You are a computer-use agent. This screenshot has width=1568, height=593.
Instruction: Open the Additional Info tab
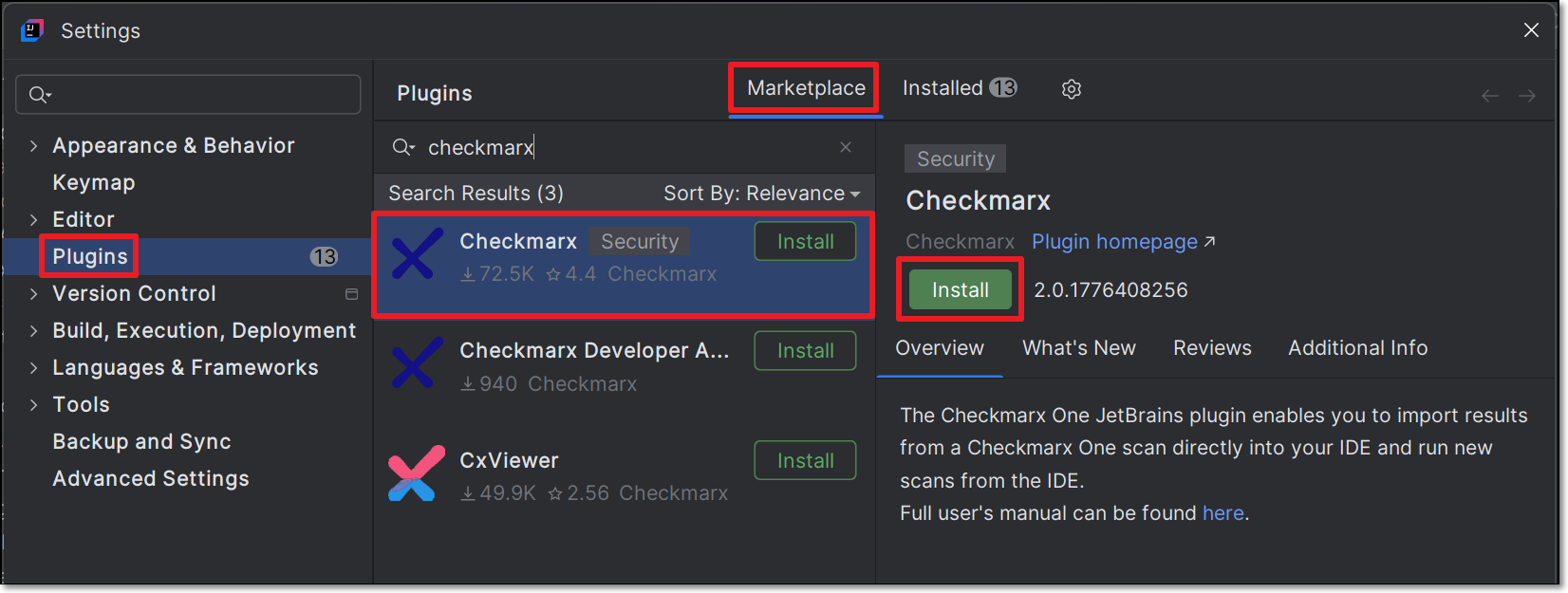tap(1357, 348)
